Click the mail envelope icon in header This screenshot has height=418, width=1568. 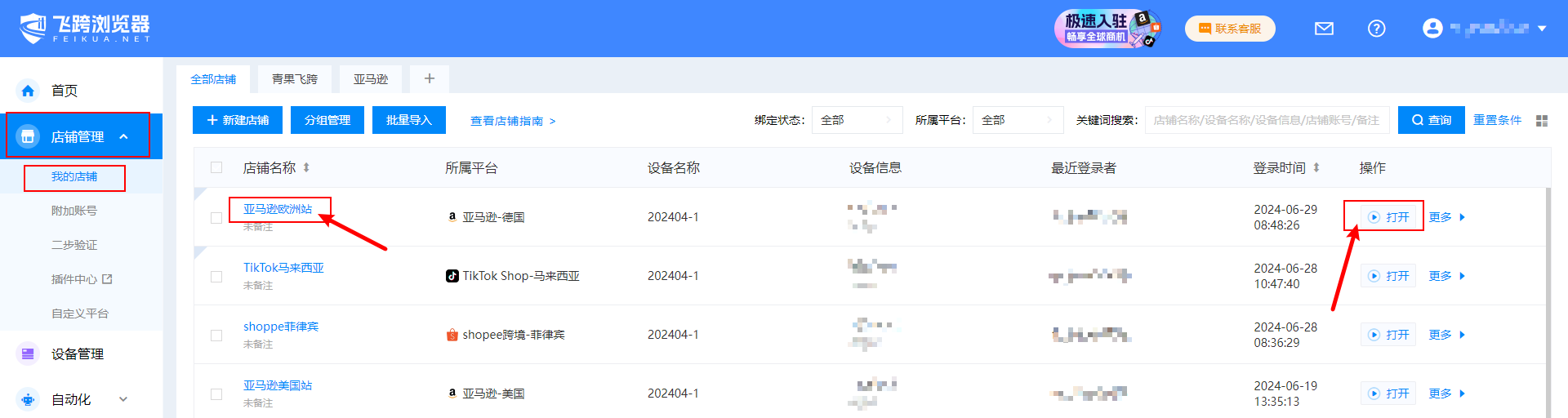click(x=1324, y=29)
